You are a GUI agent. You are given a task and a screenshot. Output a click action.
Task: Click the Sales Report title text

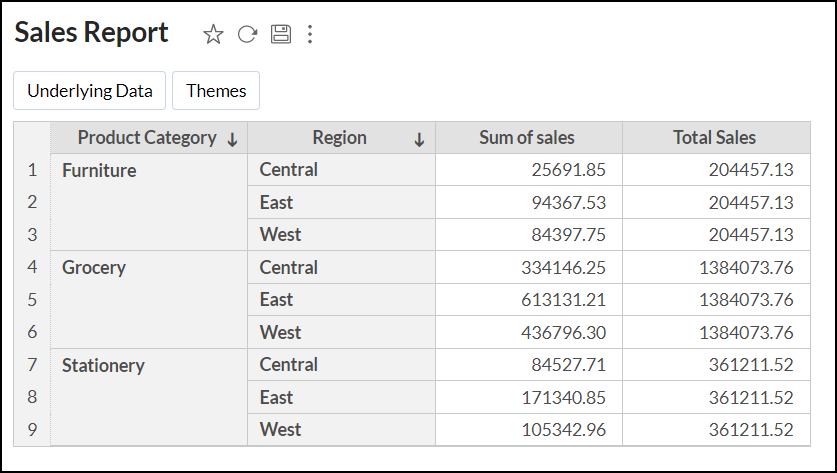[91, 33]
